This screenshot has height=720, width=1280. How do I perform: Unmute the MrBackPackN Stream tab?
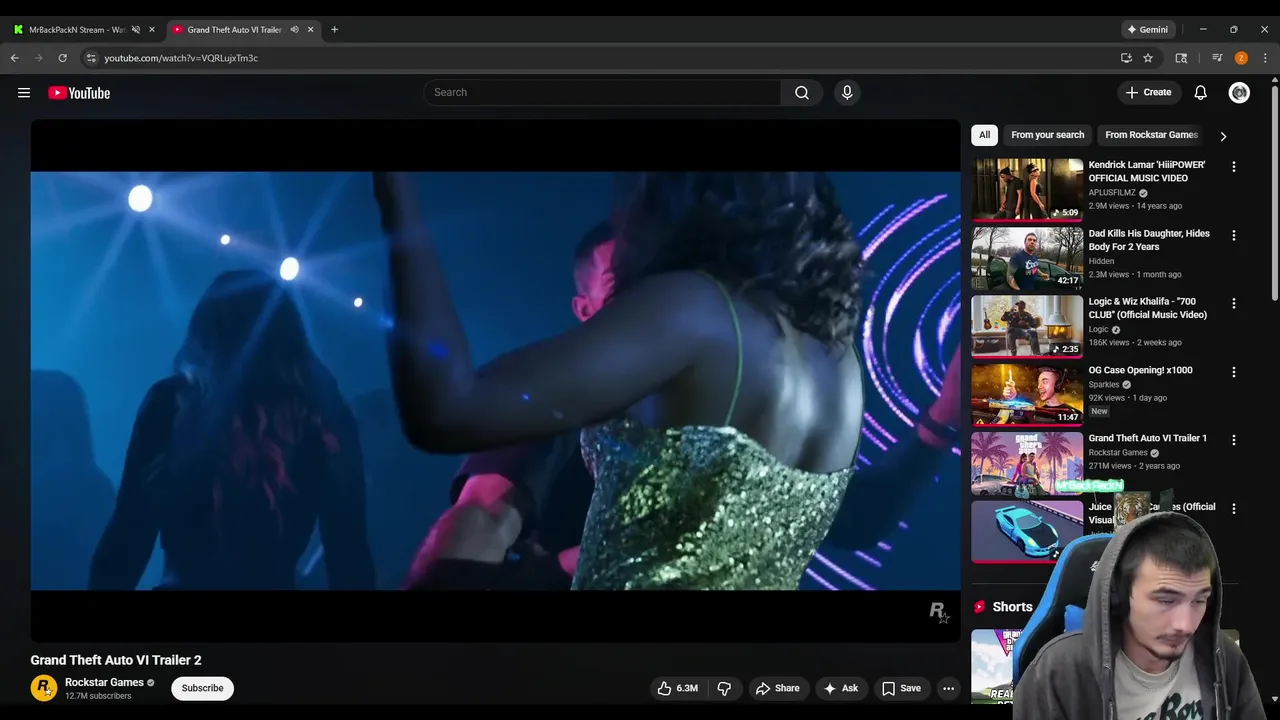[x=136, y=30]
